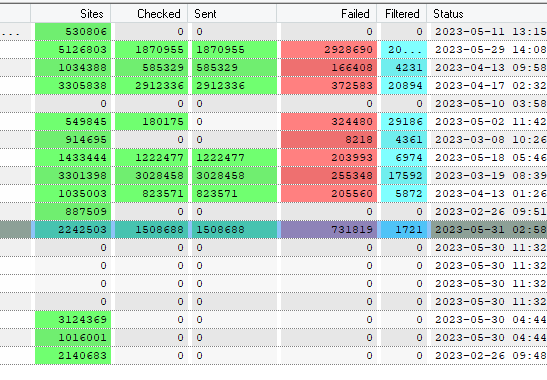Select the row with 1016001 sites
547x380 pixels.
[x=274, y=338]
